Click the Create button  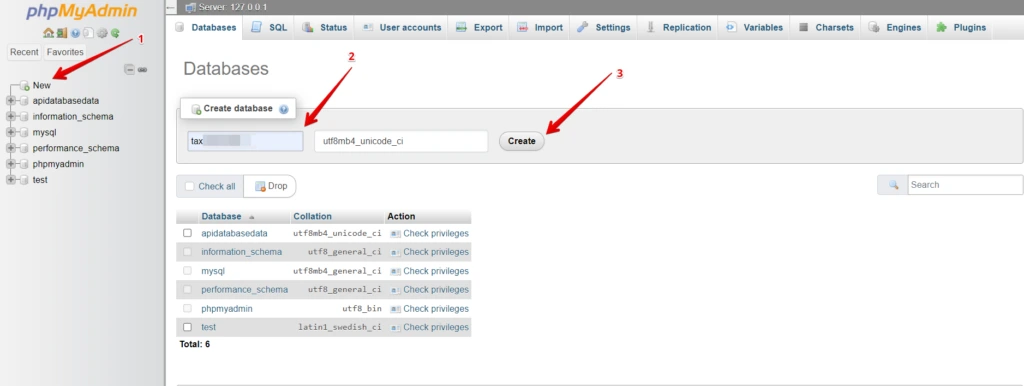(522, 141)
